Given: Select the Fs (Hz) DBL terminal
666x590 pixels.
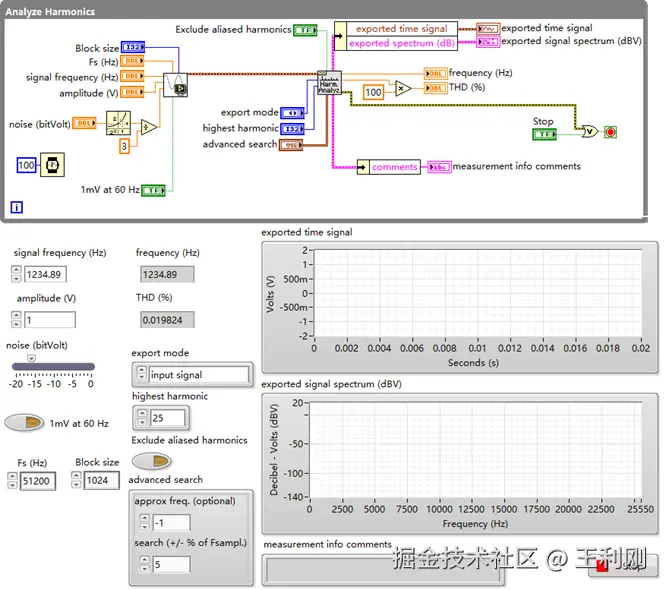Looking at the screenshot, I should pyautogui.click(x=132, y=61).
